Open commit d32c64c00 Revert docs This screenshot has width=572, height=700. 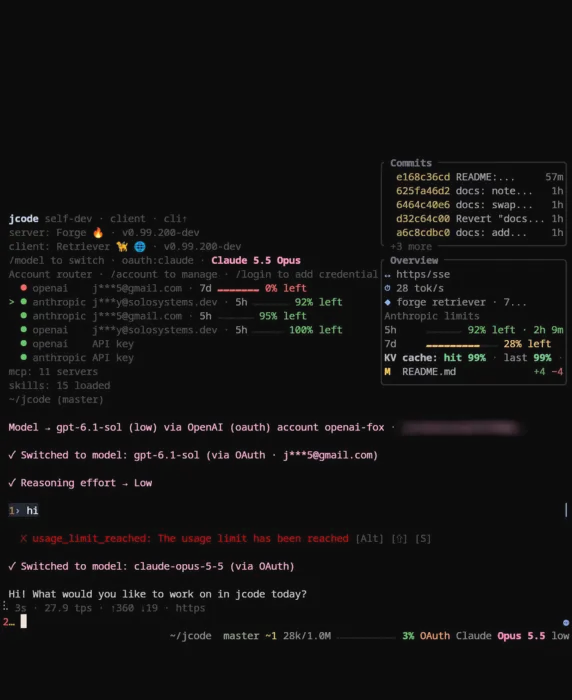(479, 218)
